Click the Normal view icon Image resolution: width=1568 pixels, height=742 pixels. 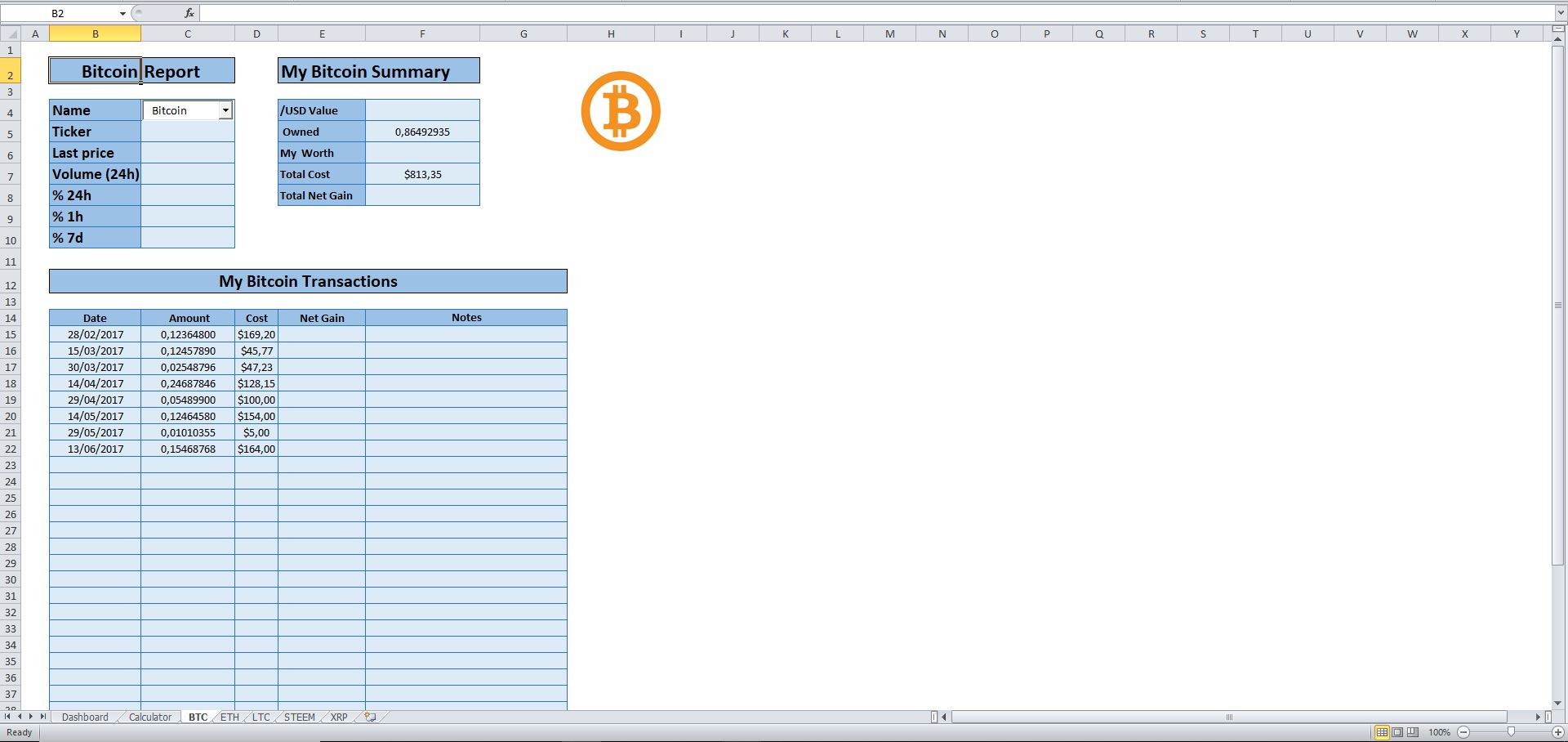click(1382, 732)
